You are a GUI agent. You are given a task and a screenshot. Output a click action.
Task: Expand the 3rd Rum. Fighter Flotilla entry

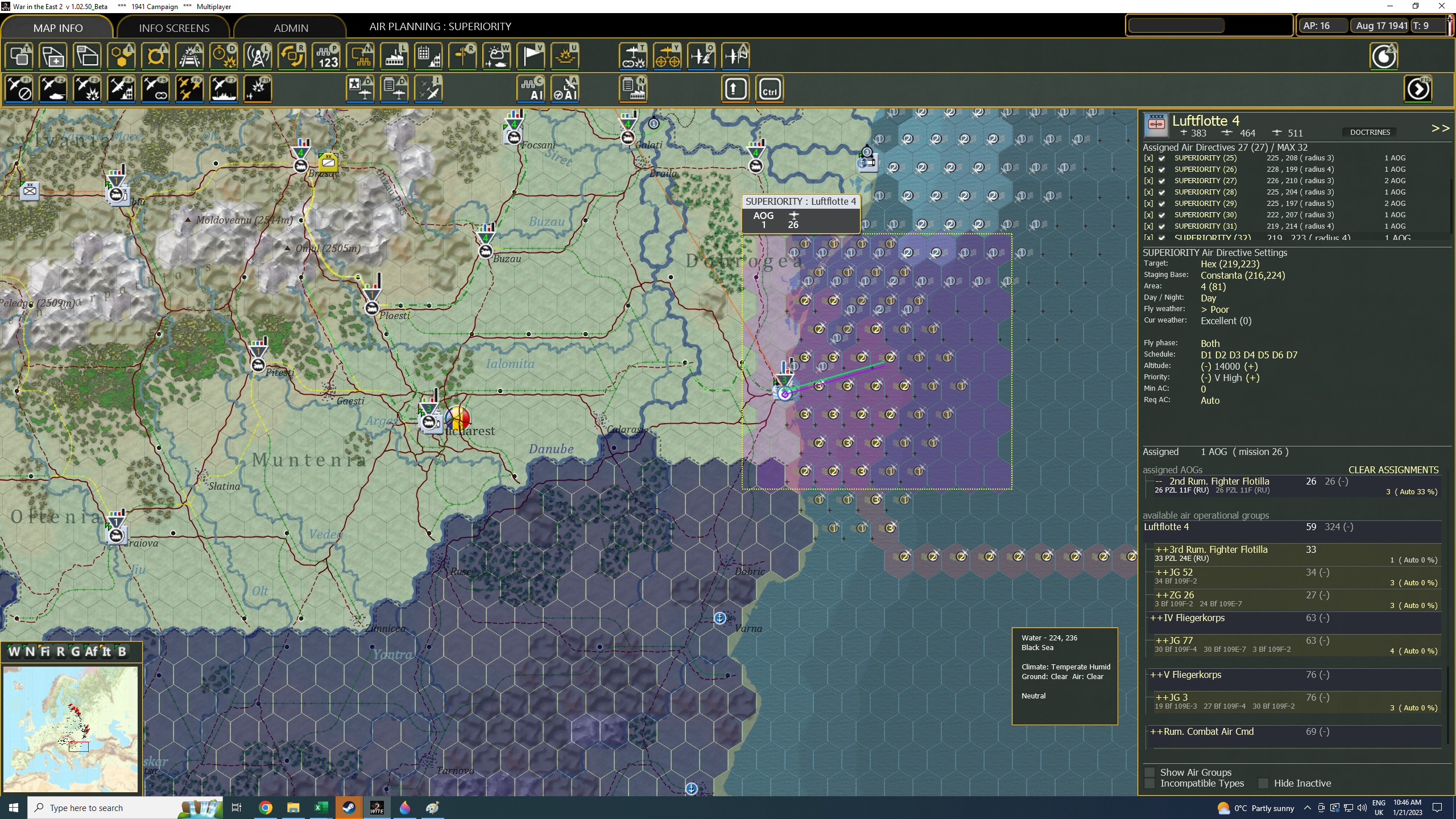click(1162, 549)
